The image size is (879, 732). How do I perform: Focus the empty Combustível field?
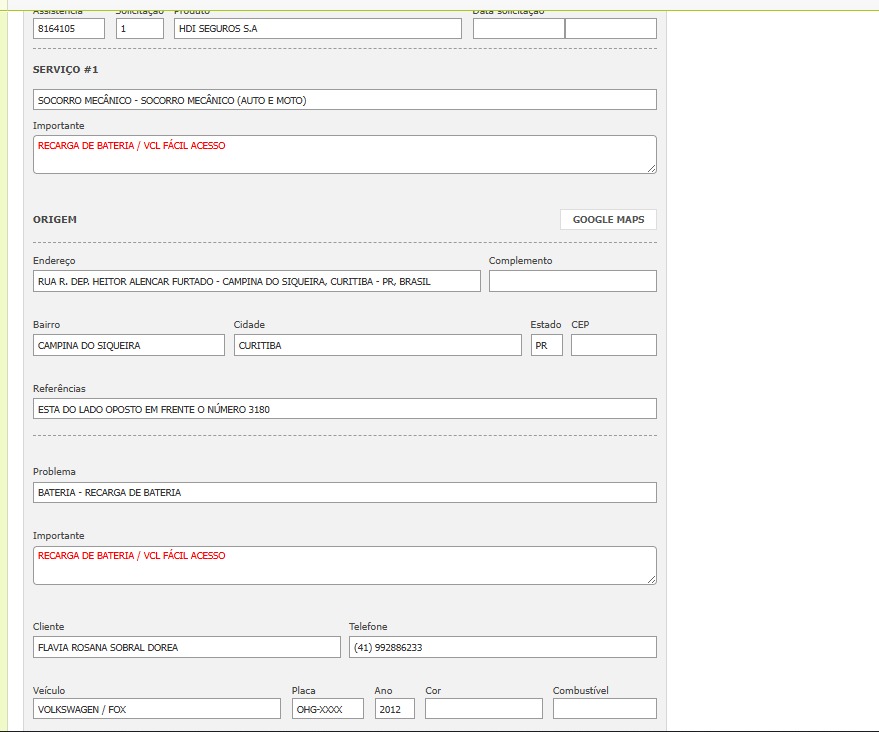604,709
